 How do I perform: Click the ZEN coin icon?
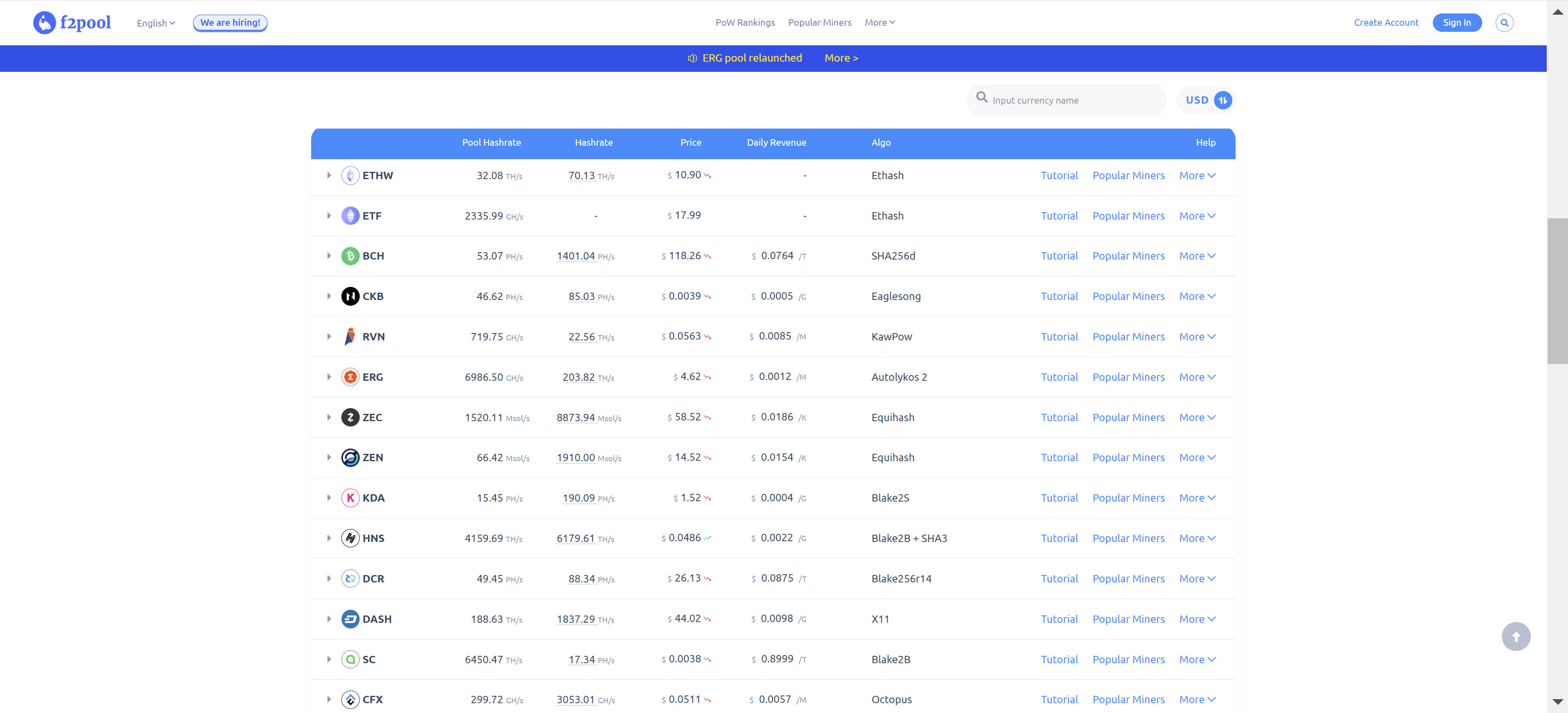[350, 458]
